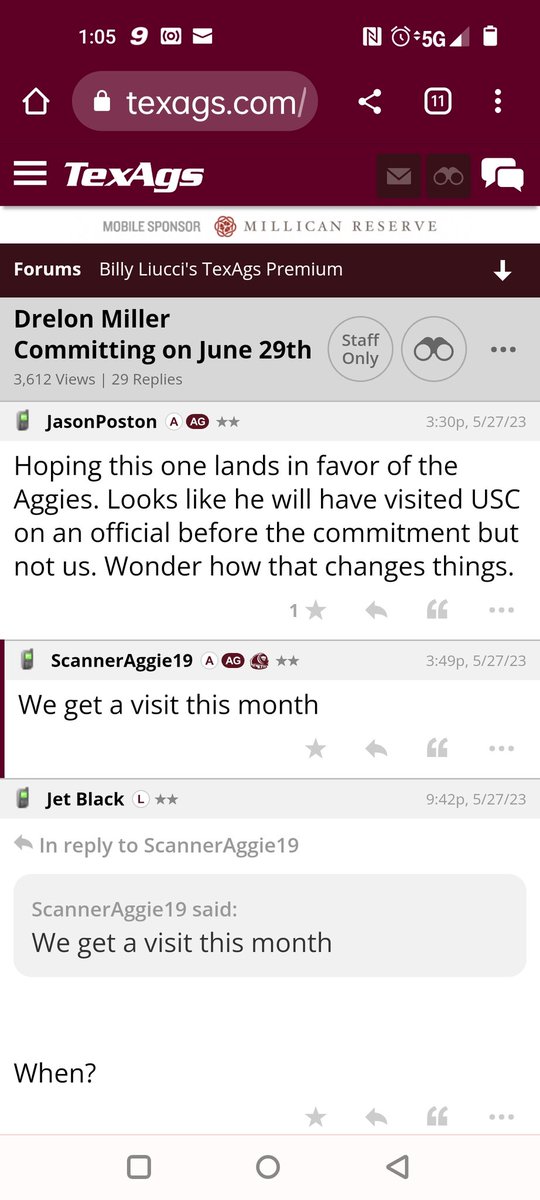Tap the texags.com address bar
This screenshot has height=1200, width=540.
pyautogui.click(x=195, y=101)
